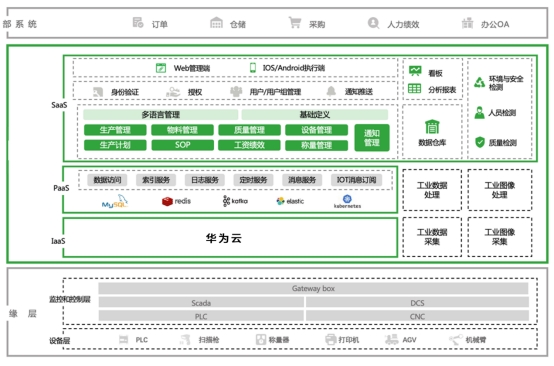The height and width of the screenshot is (366, 554).
Task: Click the 分析报表 table icon
Action: [414, 88]
